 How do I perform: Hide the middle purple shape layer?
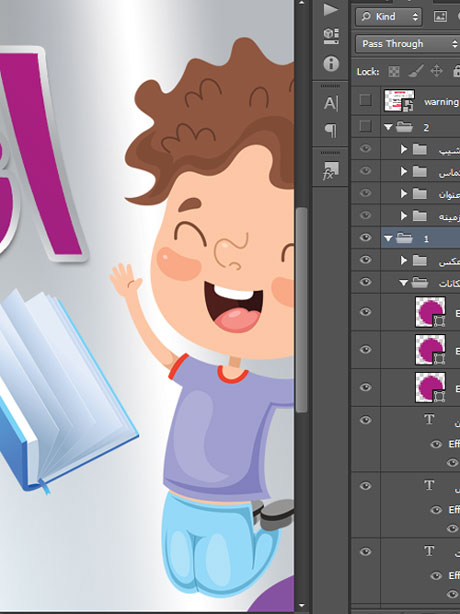365,349
